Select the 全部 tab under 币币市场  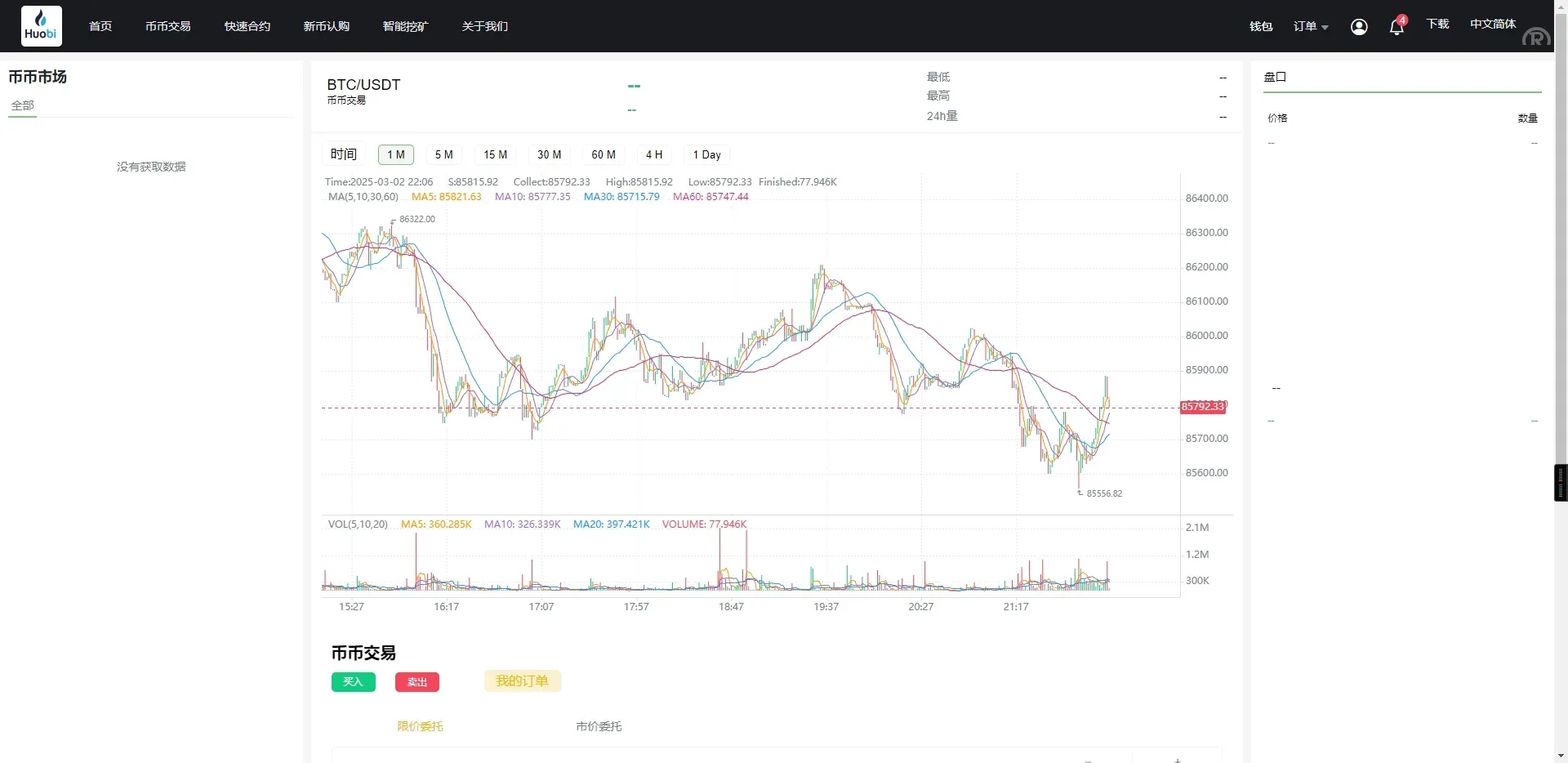(22, 105)
